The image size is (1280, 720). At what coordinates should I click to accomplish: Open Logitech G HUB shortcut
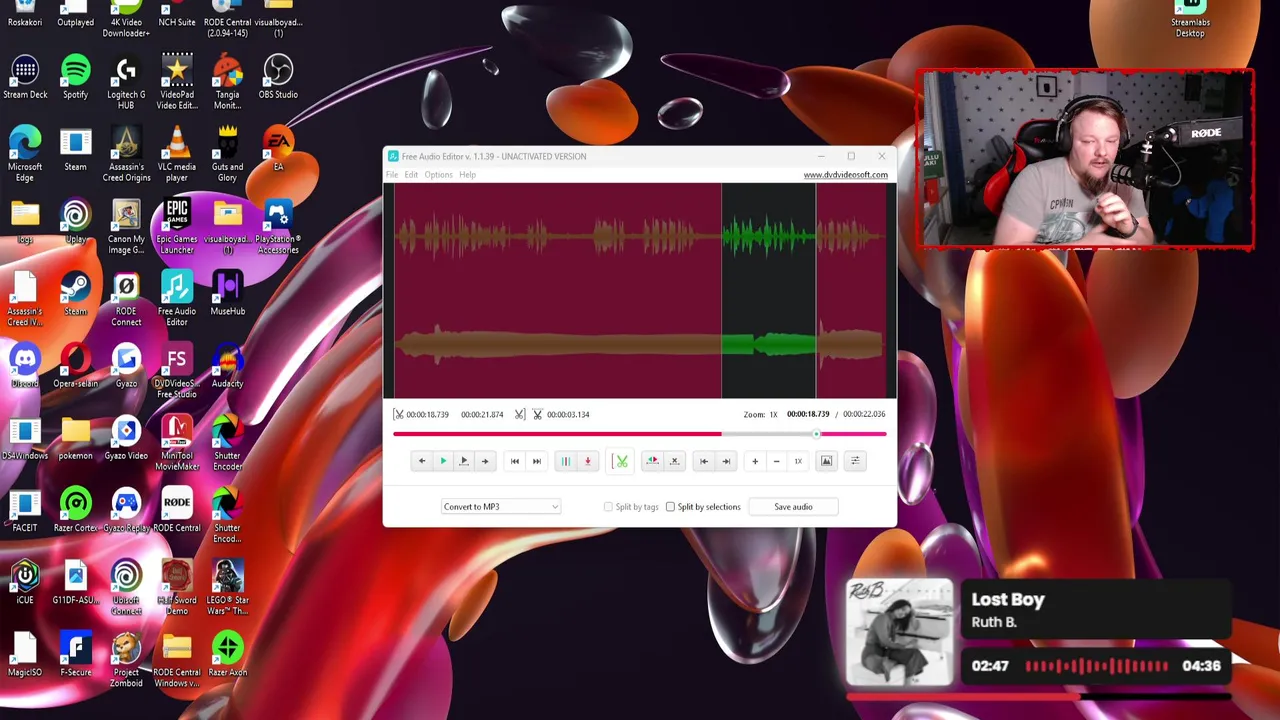point(126,83)
